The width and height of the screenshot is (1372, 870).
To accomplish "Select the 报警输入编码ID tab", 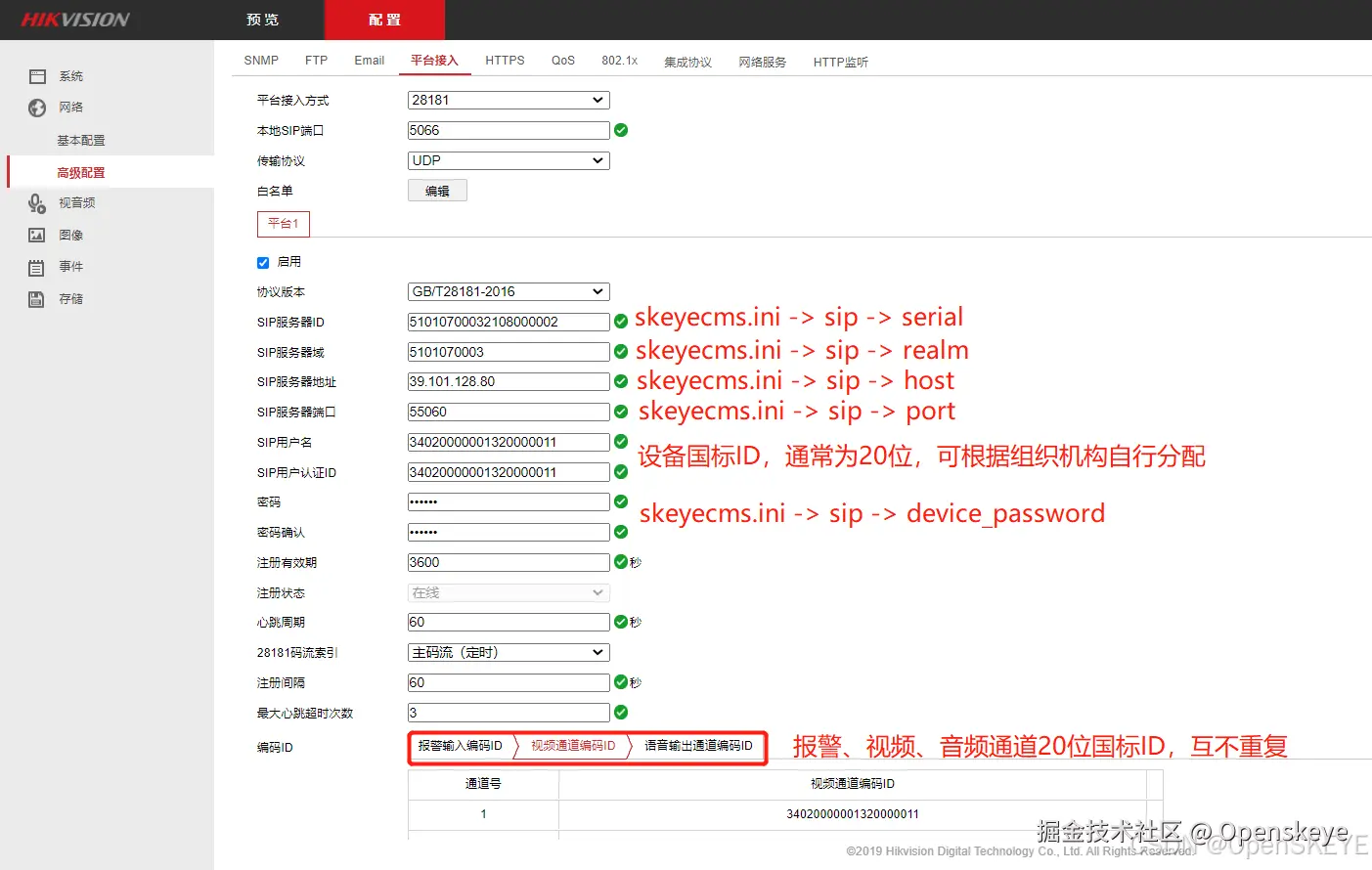I will click(461, 746).
